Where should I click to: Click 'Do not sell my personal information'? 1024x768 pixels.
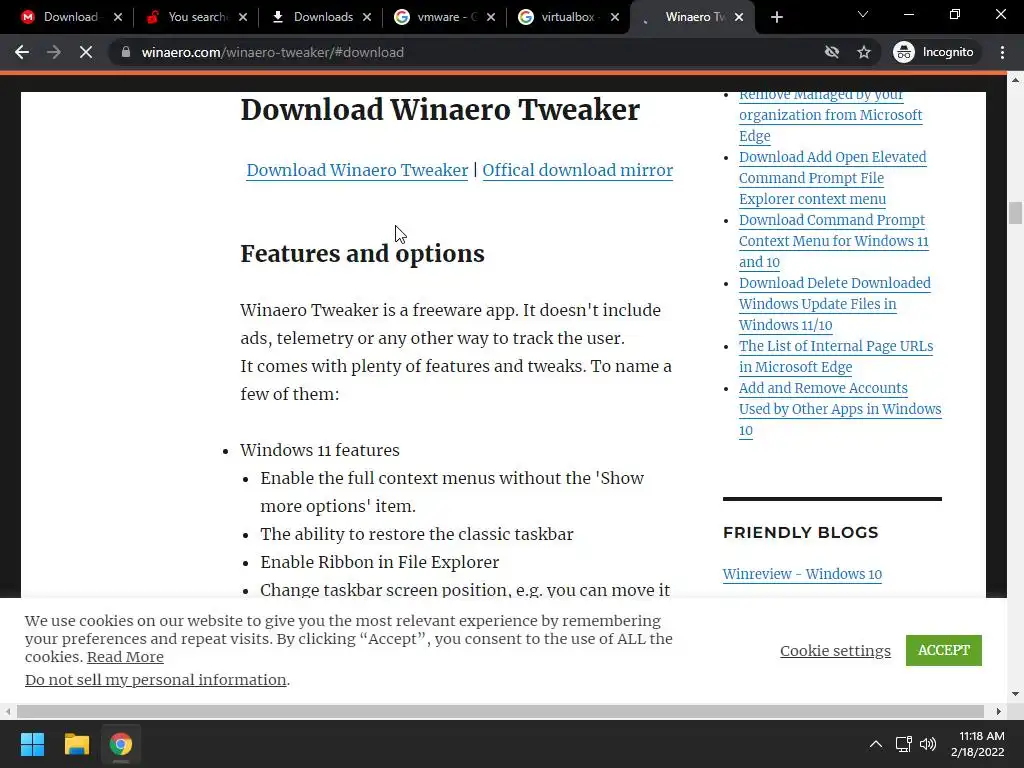pyautogui.click(x=155, y=680)
